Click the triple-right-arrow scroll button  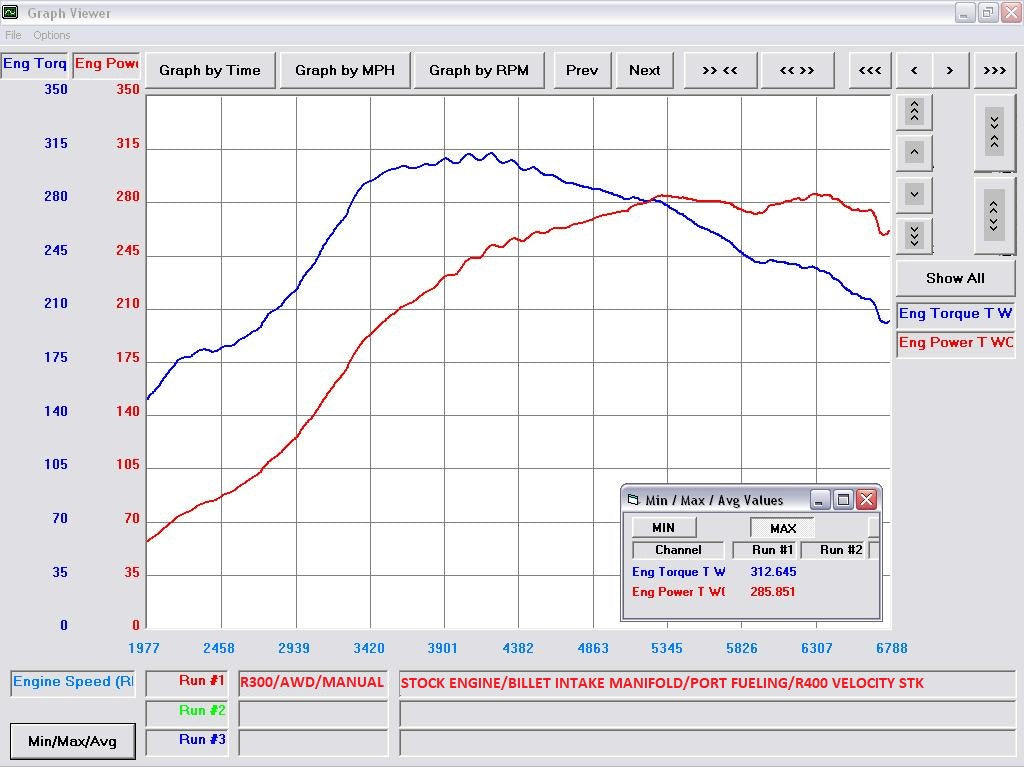click(994, 70)
